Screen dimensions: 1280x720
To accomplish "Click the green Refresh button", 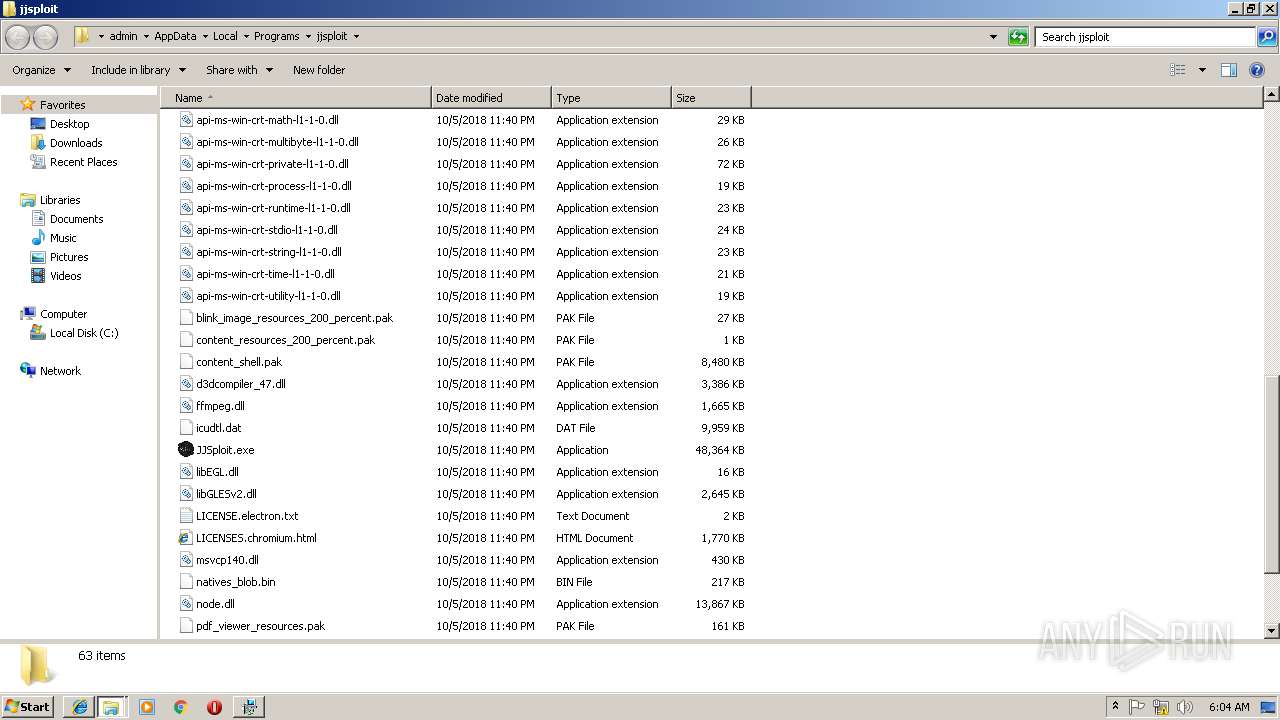I will [1018, 37].
